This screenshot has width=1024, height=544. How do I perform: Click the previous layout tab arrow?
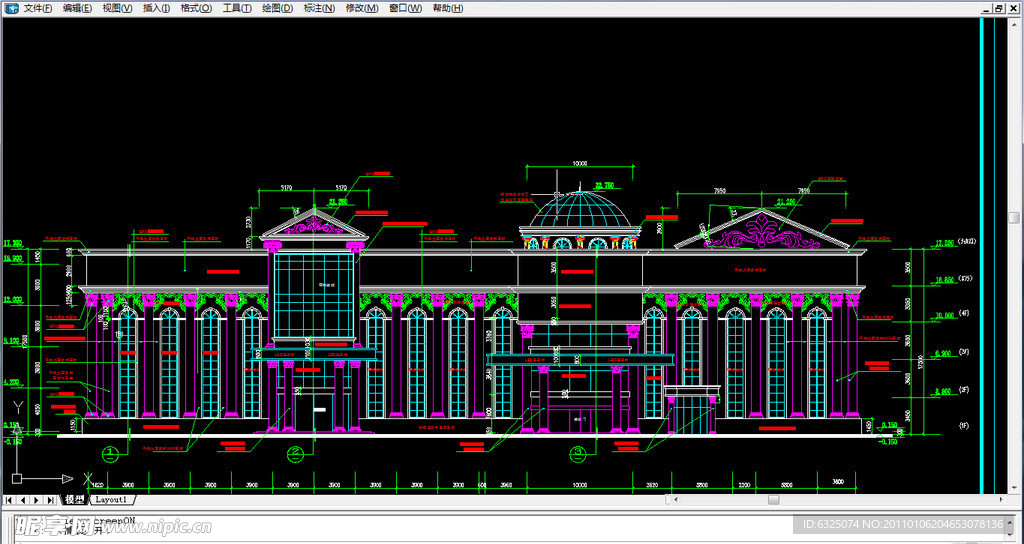click(x=23, y=499)
